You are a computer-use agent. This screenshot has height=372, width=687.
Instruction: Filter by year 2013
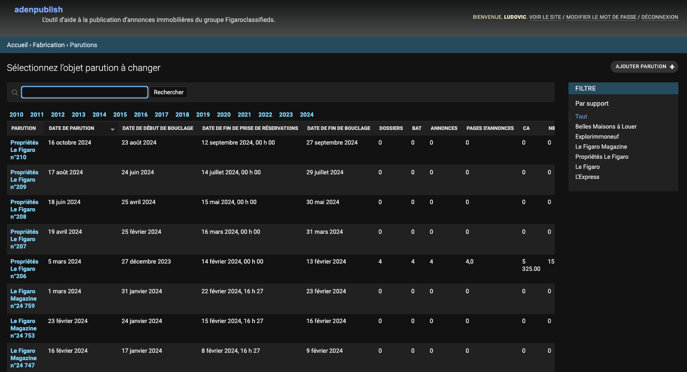coord(78,114)
